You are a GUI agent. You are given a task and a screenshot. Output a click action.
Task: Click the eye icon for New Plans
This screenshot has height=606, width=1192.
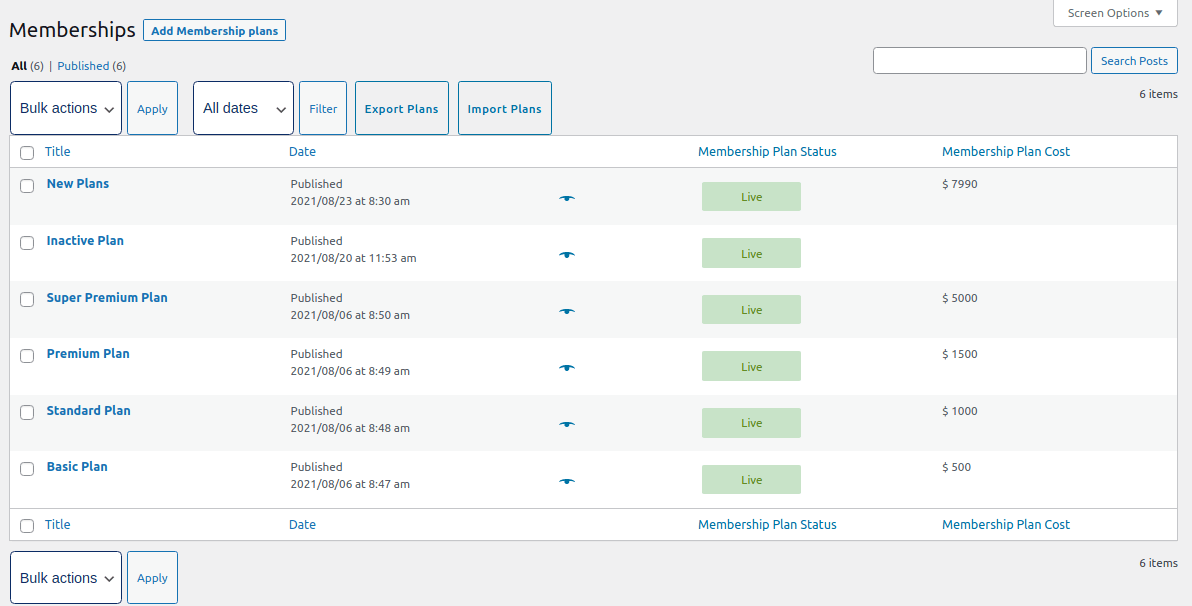567,198
